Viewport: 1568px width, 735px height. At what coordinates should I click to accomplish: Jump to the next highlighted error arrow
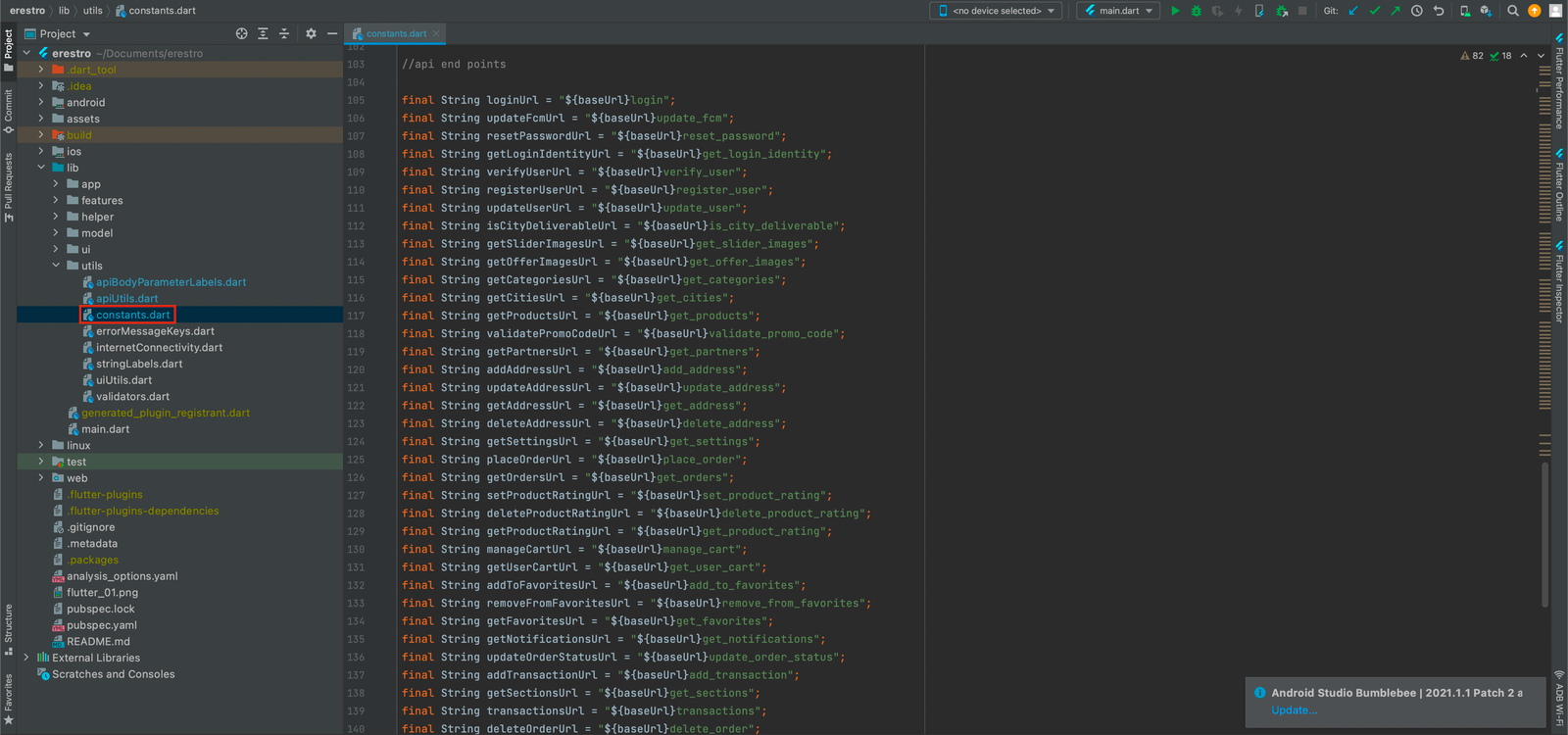[x=1541, y=56]
